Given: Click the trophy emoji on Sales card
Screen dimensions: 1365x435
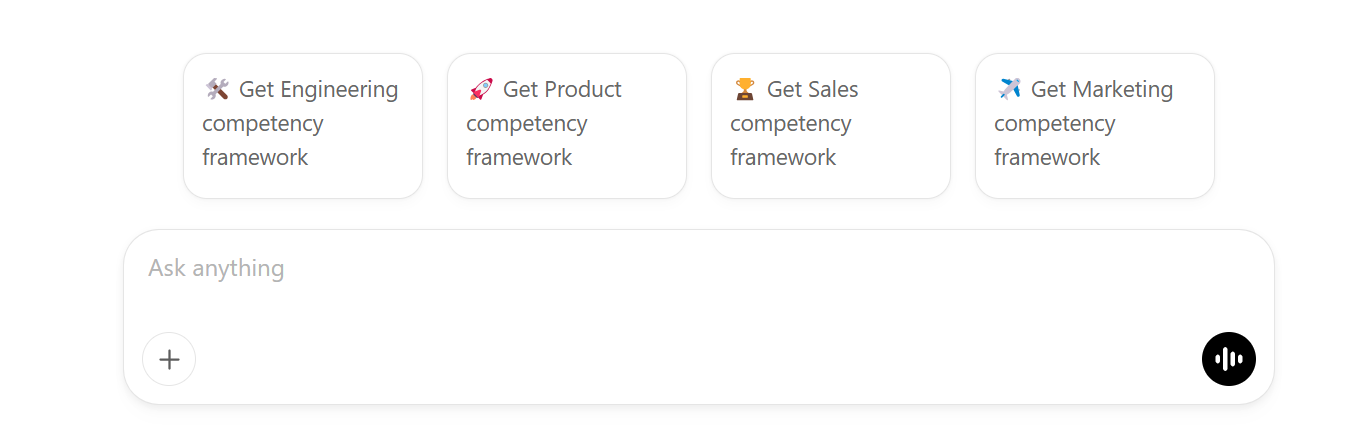Looking at the screenshot, I should point(745,90).
